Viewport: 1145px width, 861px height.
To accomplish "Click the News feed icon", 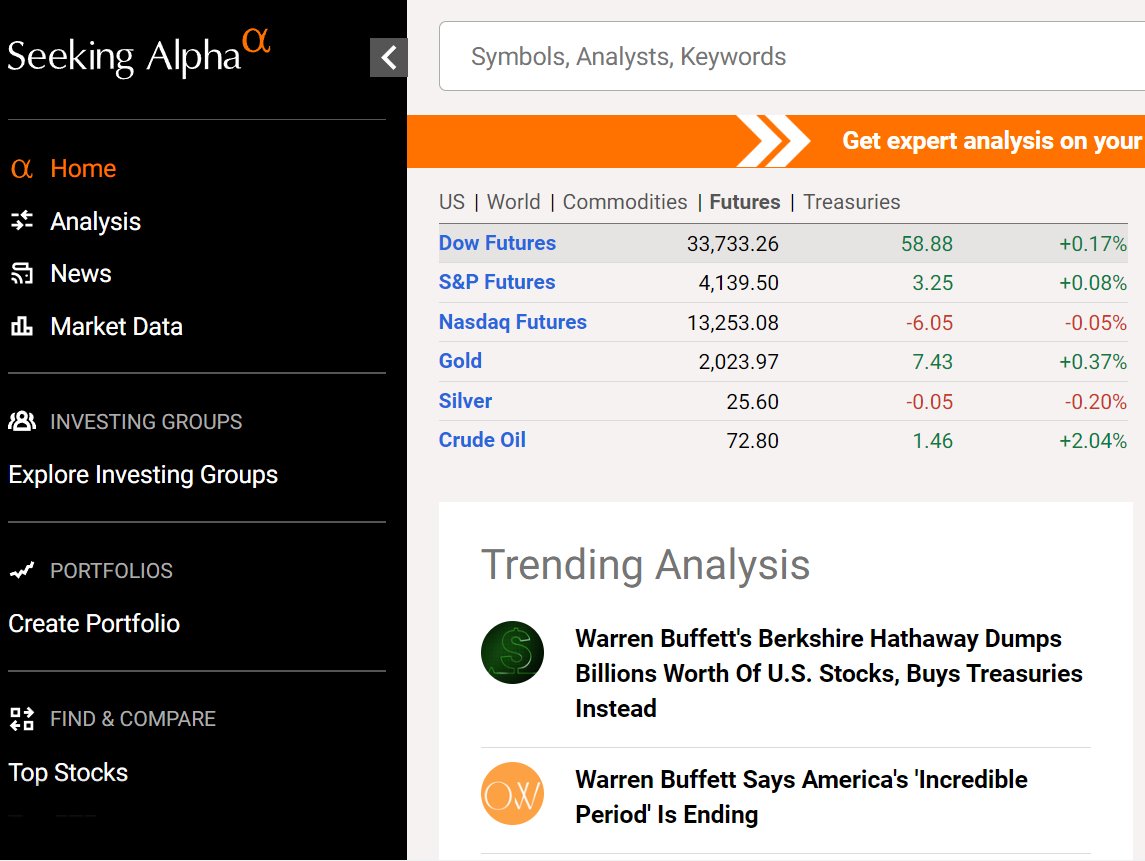I will (22, 273).
